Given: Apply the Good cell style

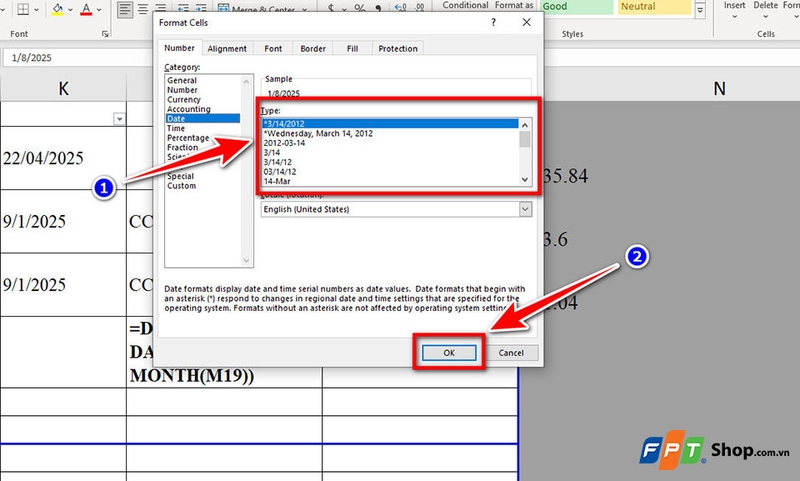Looking at the screenshot, I should click(577, 7).
